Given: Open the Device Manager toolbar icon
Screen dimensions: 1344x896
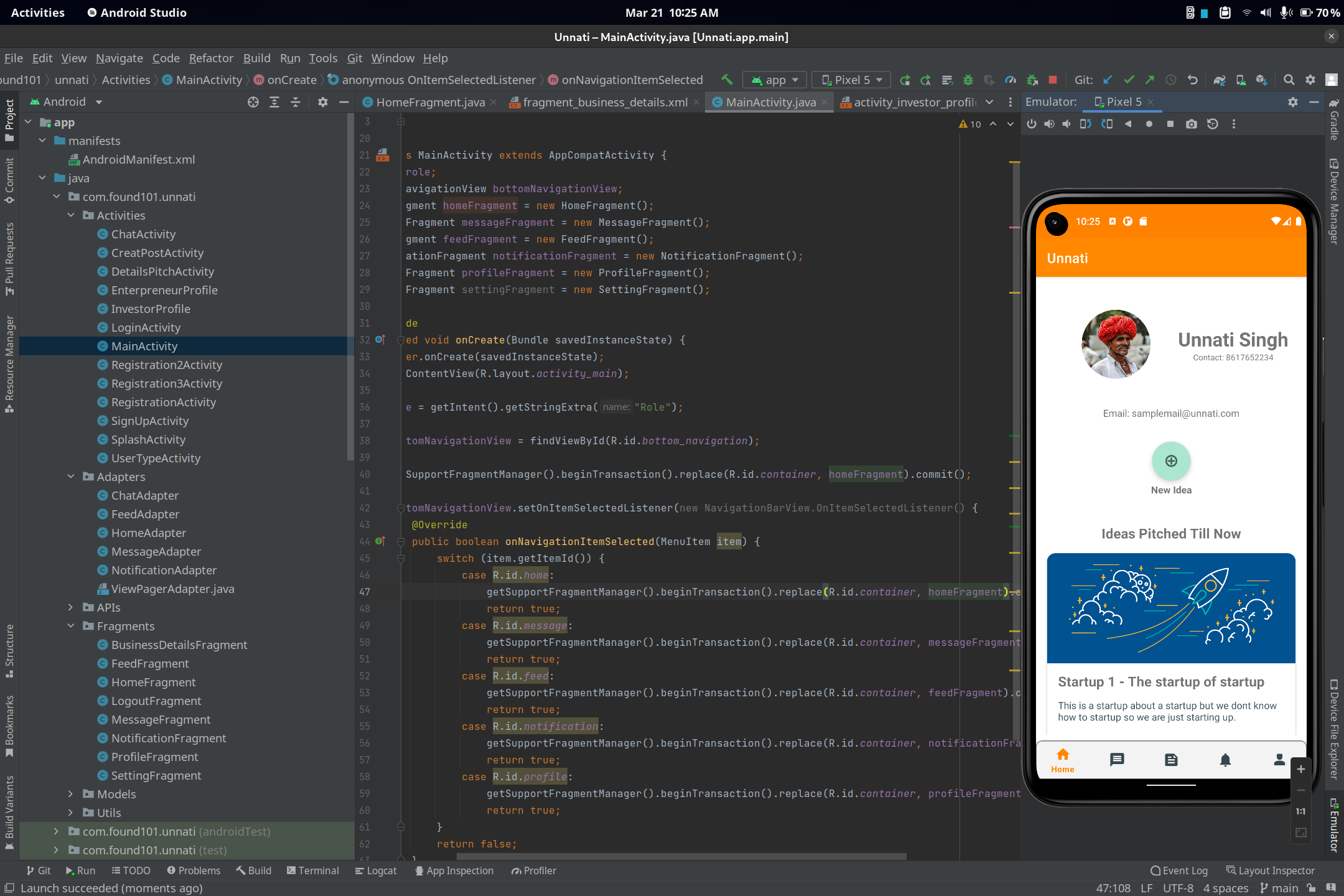Looking at the screenshot, I should pyautogui.click(x=1241, y=80).
